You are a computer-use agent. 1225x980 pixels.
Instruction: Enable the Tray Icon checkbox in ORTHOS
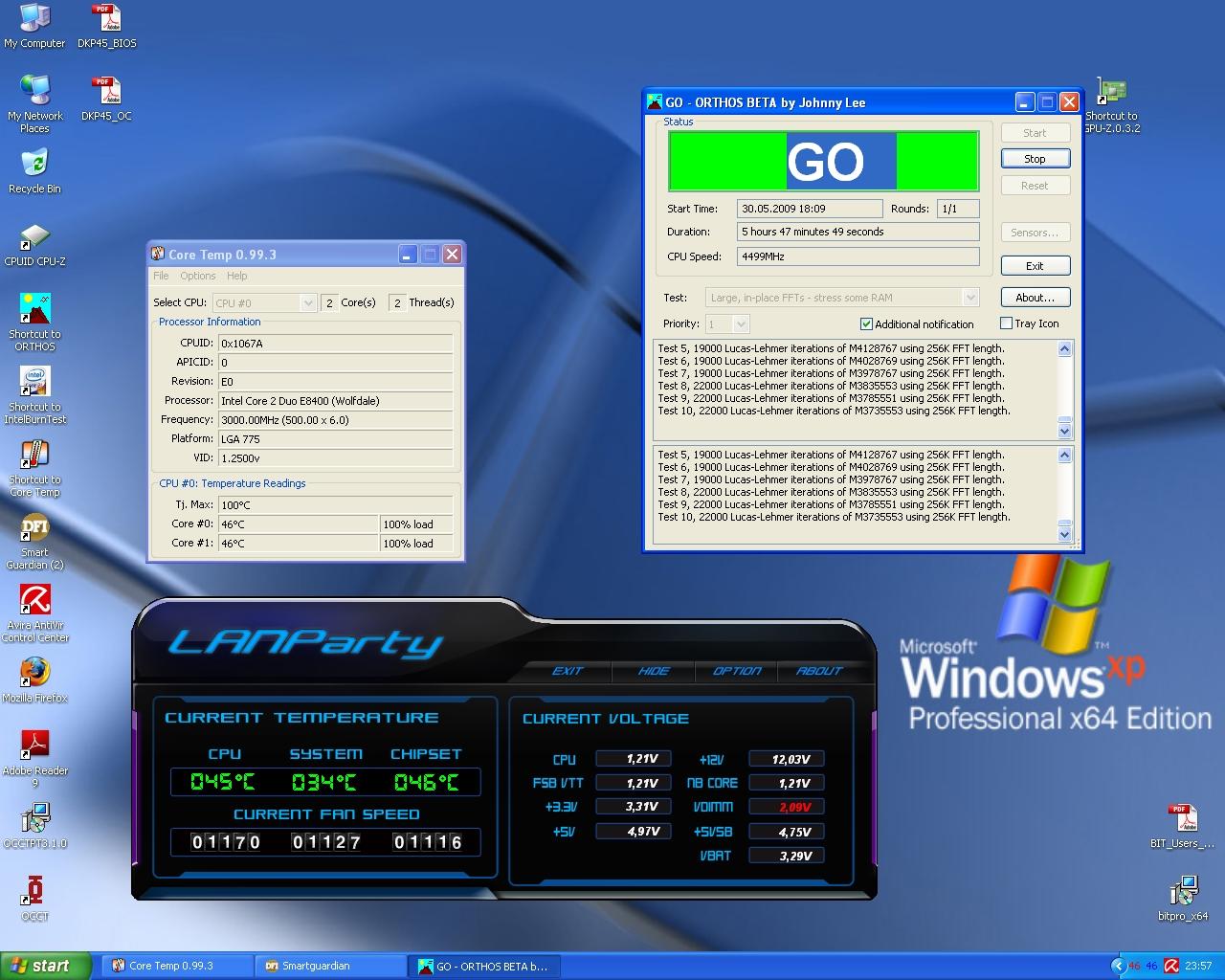1006,323
